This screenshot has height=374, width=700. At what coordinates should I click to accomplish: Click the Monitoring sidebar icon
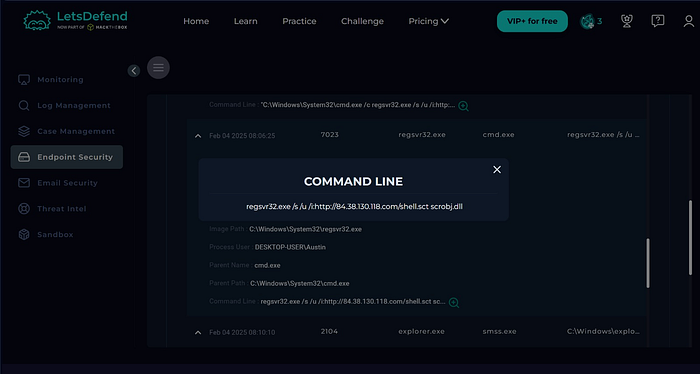click(x=24, y=80)
